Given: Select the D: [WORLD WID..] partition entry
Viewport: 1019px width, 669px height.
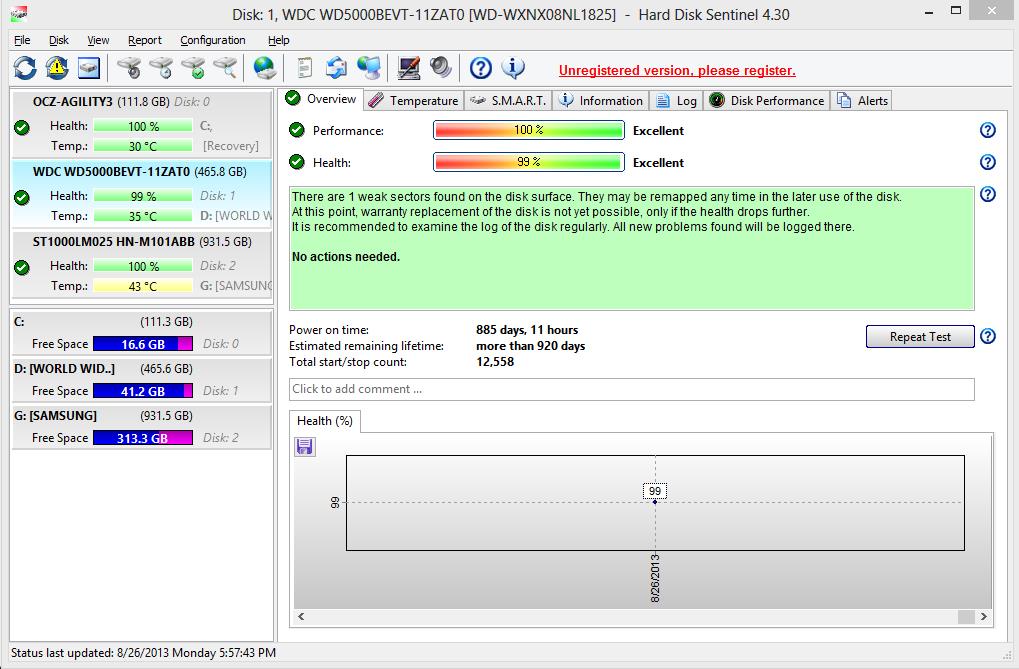Looking at the screenshot, I should pos(142,380).
